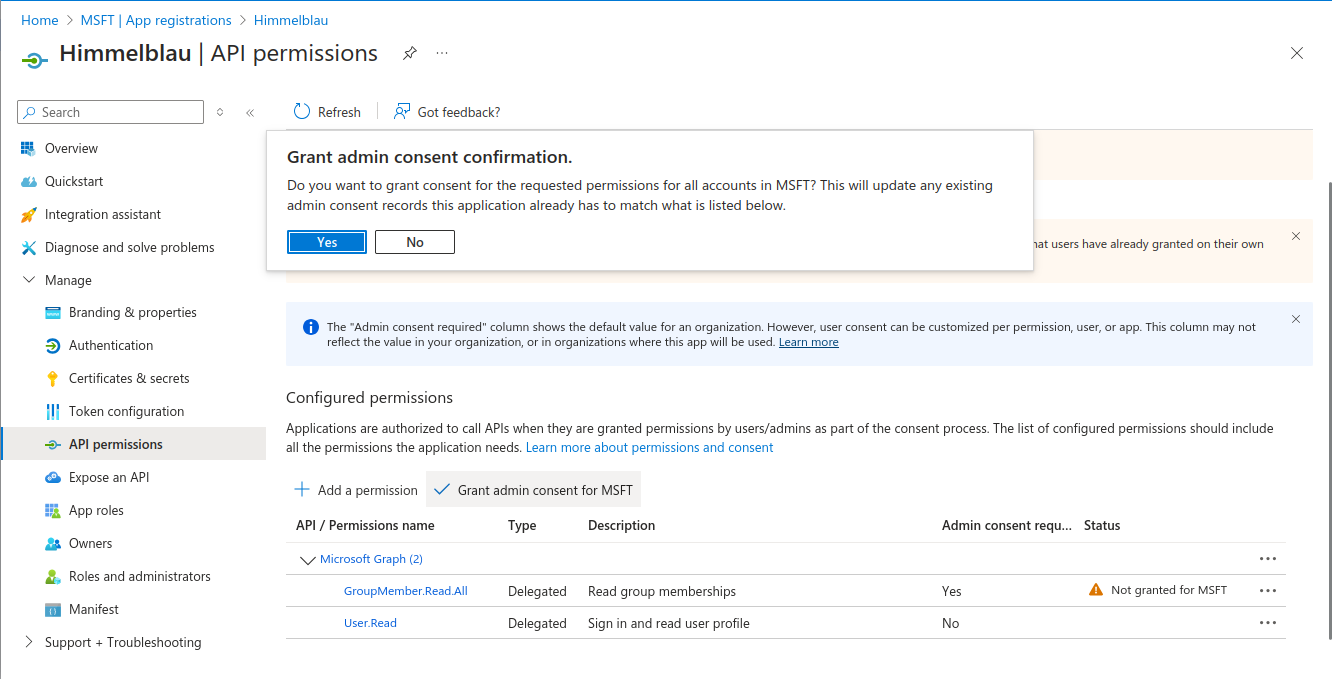1332x679 pixels.
Task: Go to Home breadcrumb
Action: click(x=39, y=20)
